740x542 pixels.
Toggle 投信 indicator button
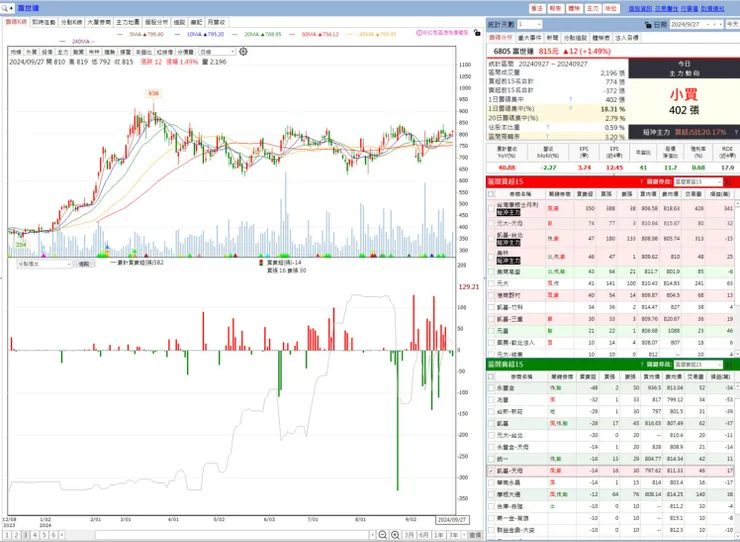tap(47, 52)
